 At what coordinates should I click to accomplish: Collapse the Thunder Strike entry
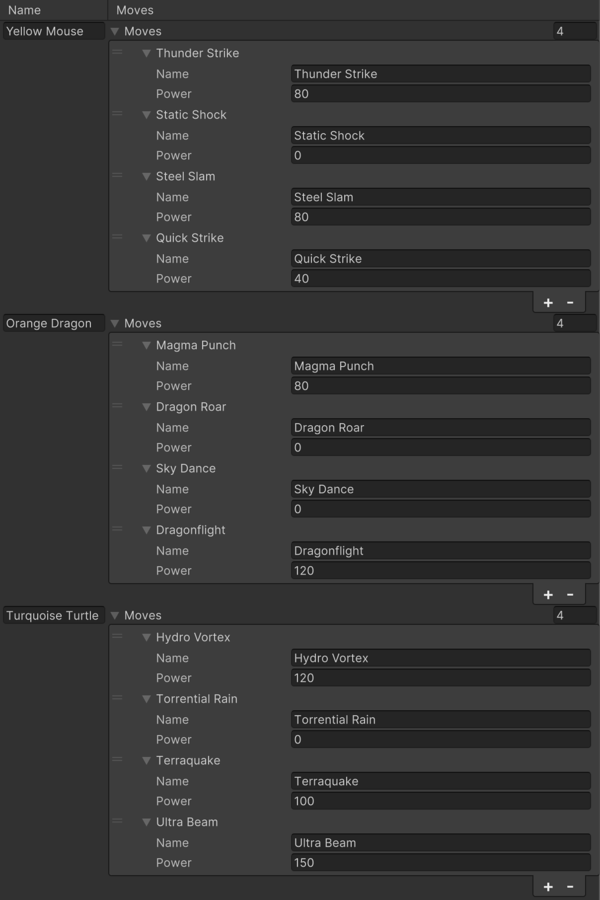coord(146,53)
